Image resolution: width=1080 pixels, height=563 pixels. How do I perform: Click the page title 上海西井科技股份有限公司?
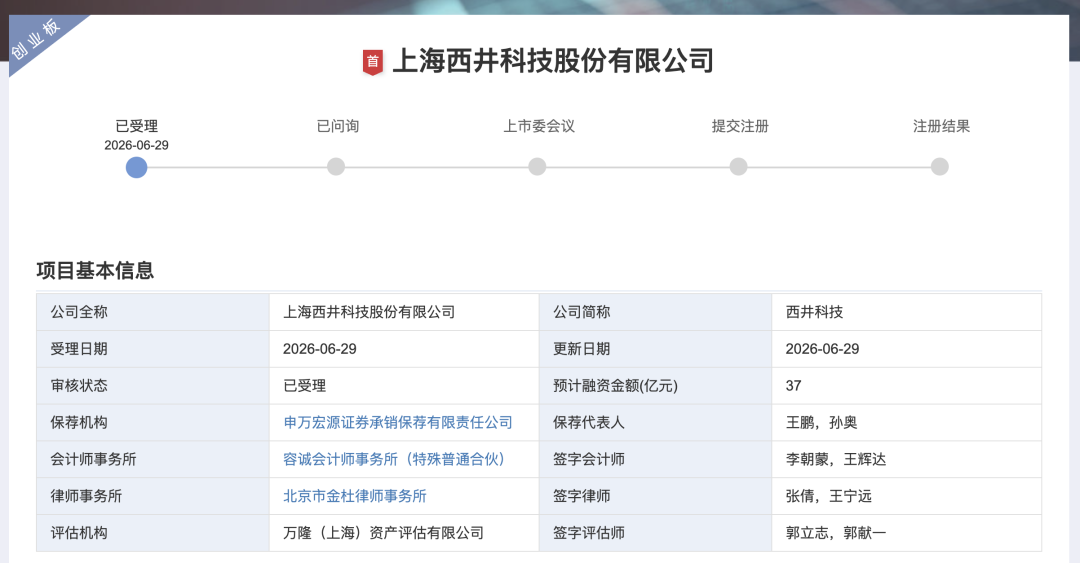(x=553, y=61)
